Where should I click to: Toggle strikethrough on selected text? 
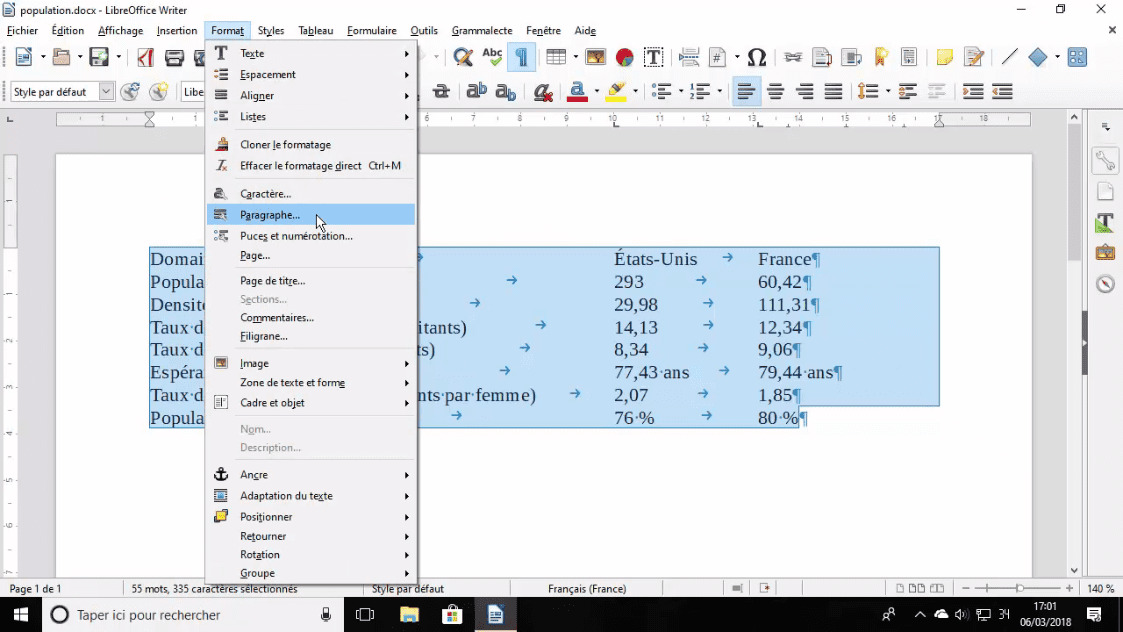pyautogui.click(x=442, y=92)
